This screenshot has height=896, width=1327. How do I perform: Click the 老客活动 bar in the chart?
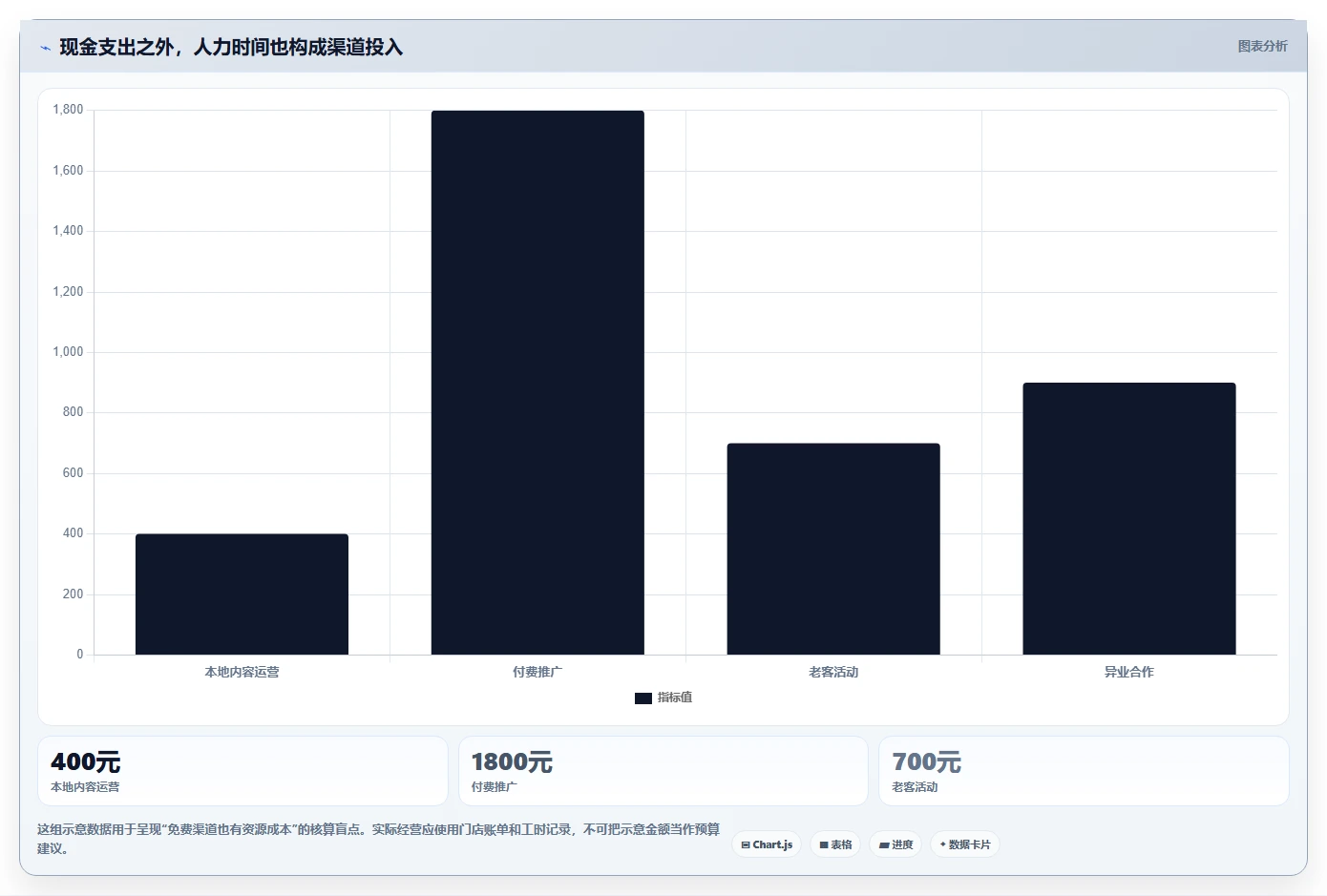[x=833, y=549]
